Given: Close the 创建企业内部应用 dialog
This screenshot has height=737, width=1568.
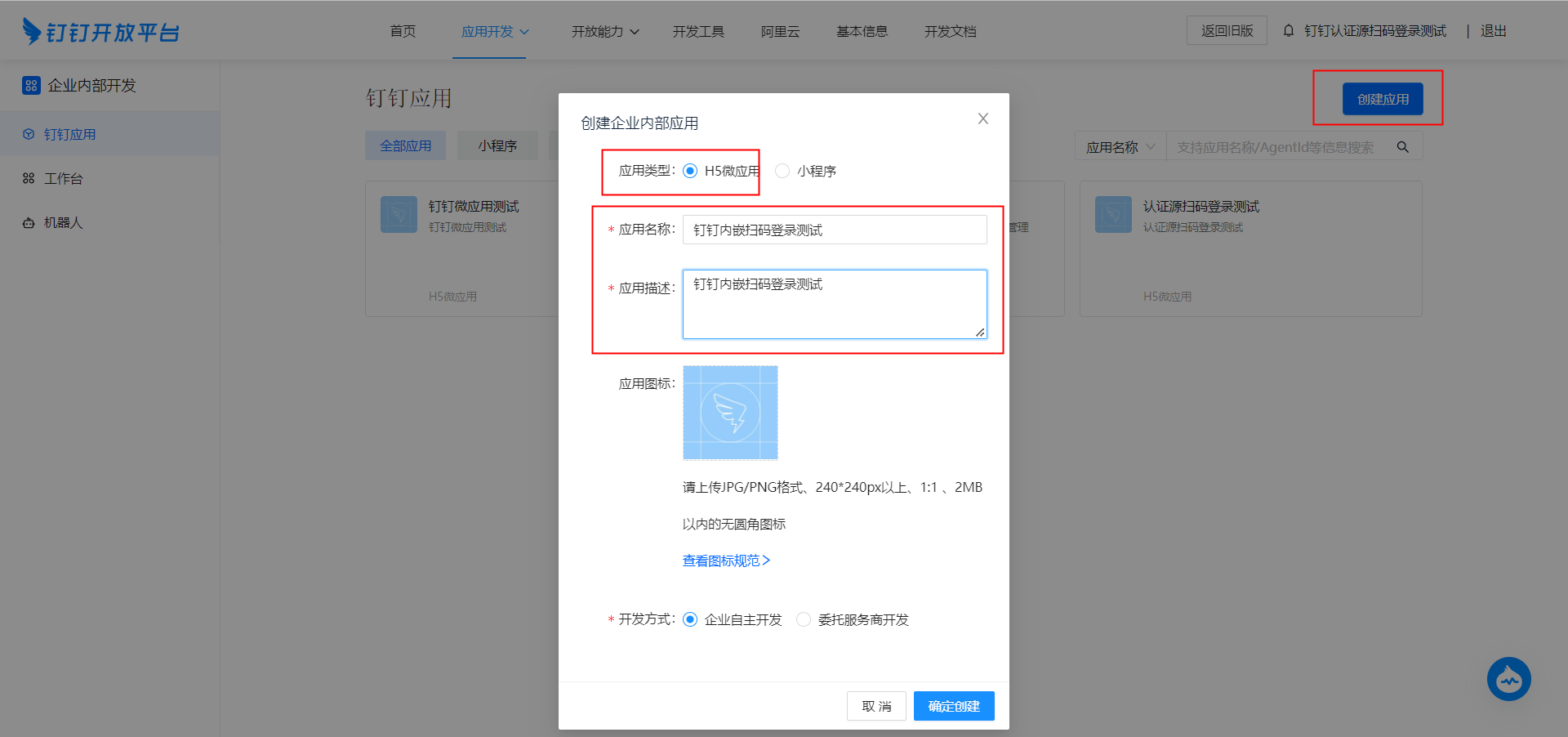Looking at the screenshot, I should pos(983,119).
